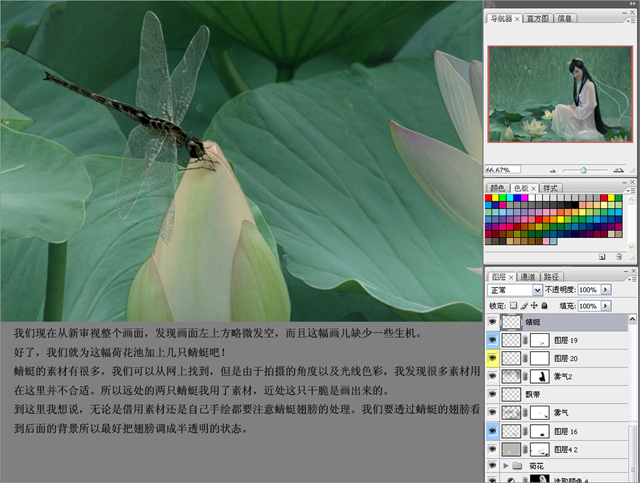Hide the 雾气 layer
This screenshot has width=640, height=483.
(x=493, y=413)
